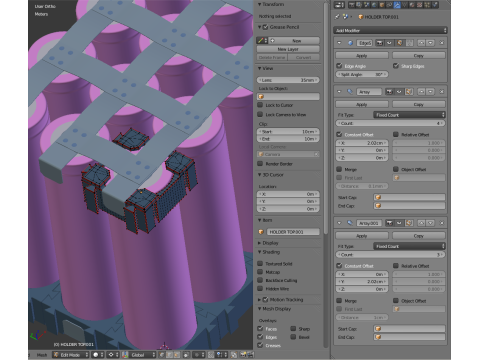Click the HOLDER TOP.001 item name field
Viewport: 480px width, 360px height.
click(x=293, y=232)
